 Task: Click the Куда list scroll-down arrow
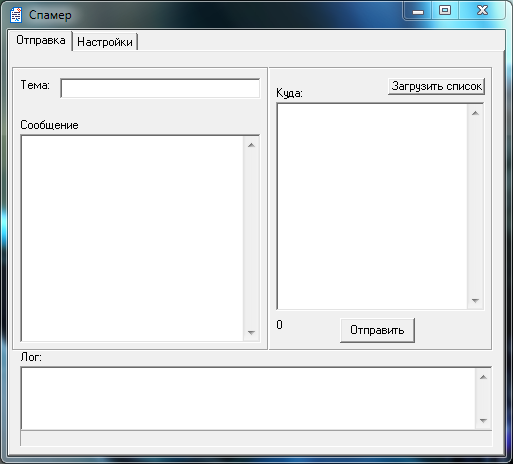point(476,301)
